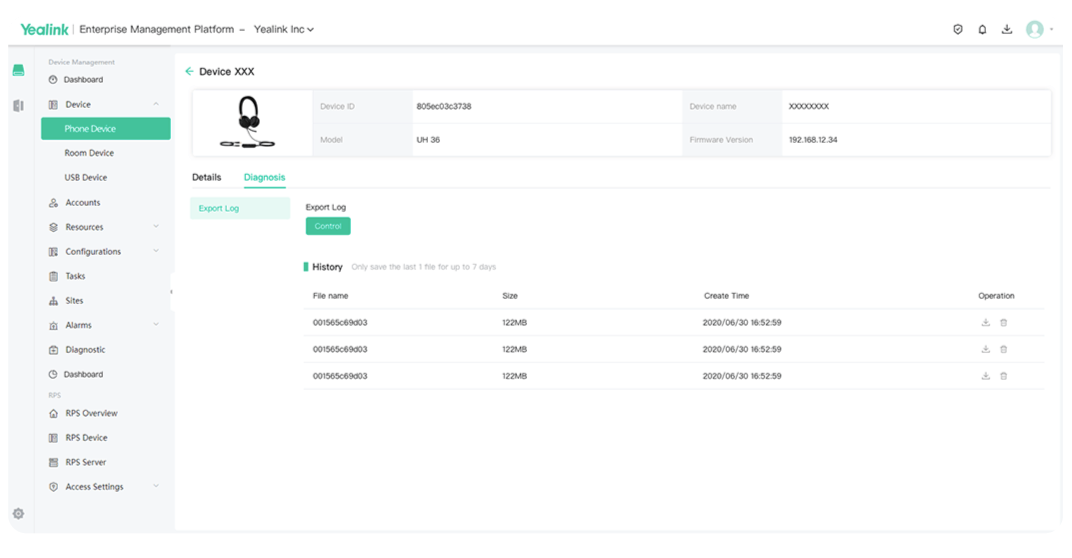Expand Configurations menu chevron
Image resolution: width=1072 pixels, height=558 pixels.
[156, 251]
